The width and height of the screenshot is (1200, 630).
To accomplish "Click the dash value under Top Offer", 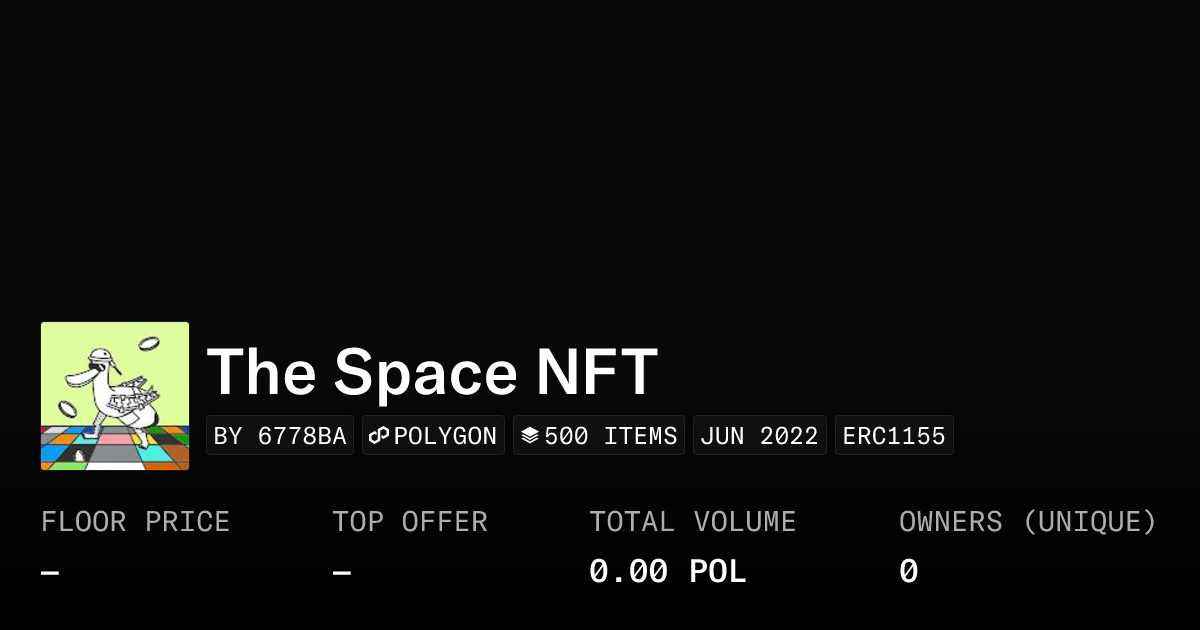I will 342,573.
